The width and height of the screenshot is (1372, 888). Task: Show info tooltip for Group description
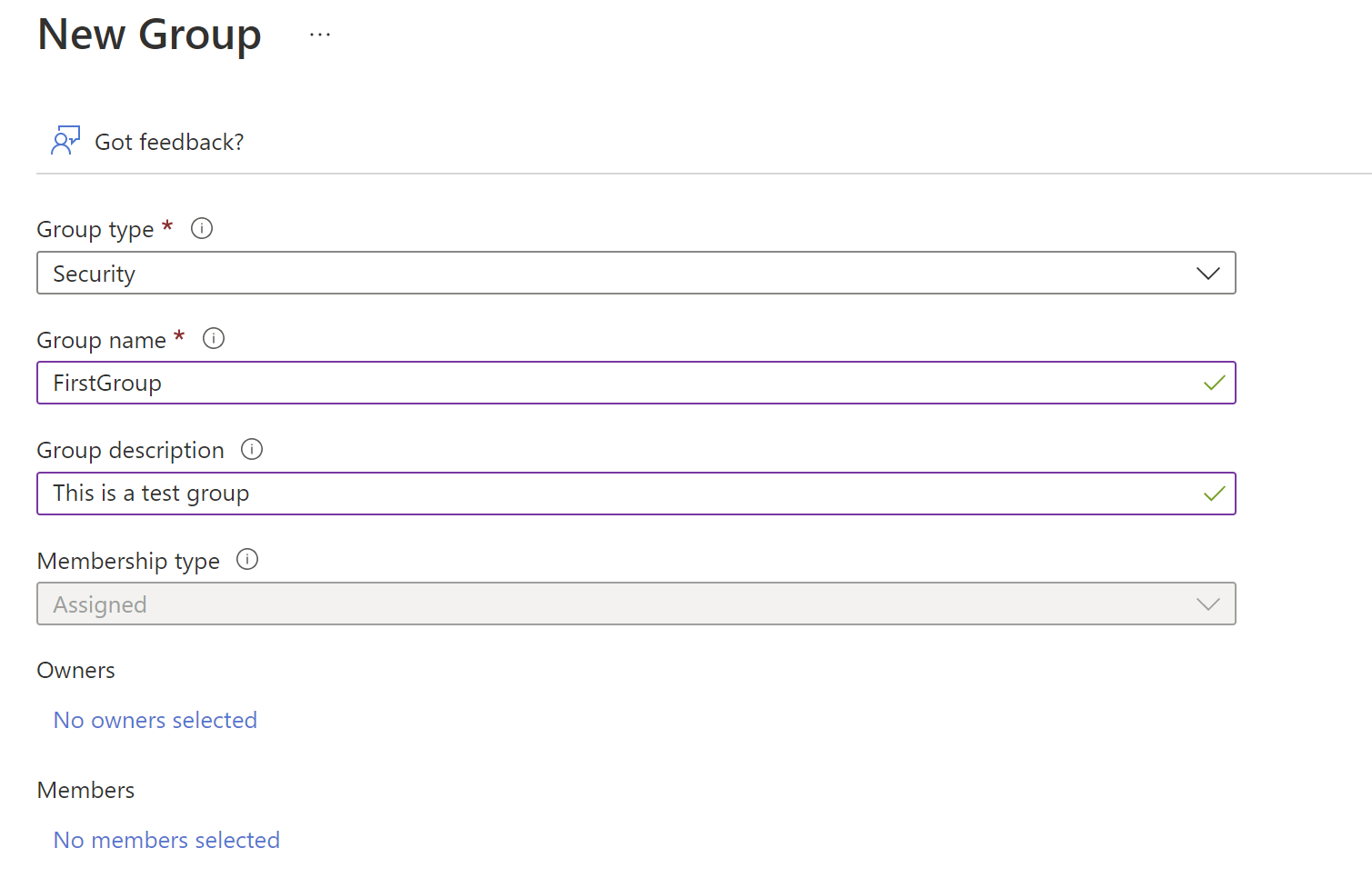(252, 449)
